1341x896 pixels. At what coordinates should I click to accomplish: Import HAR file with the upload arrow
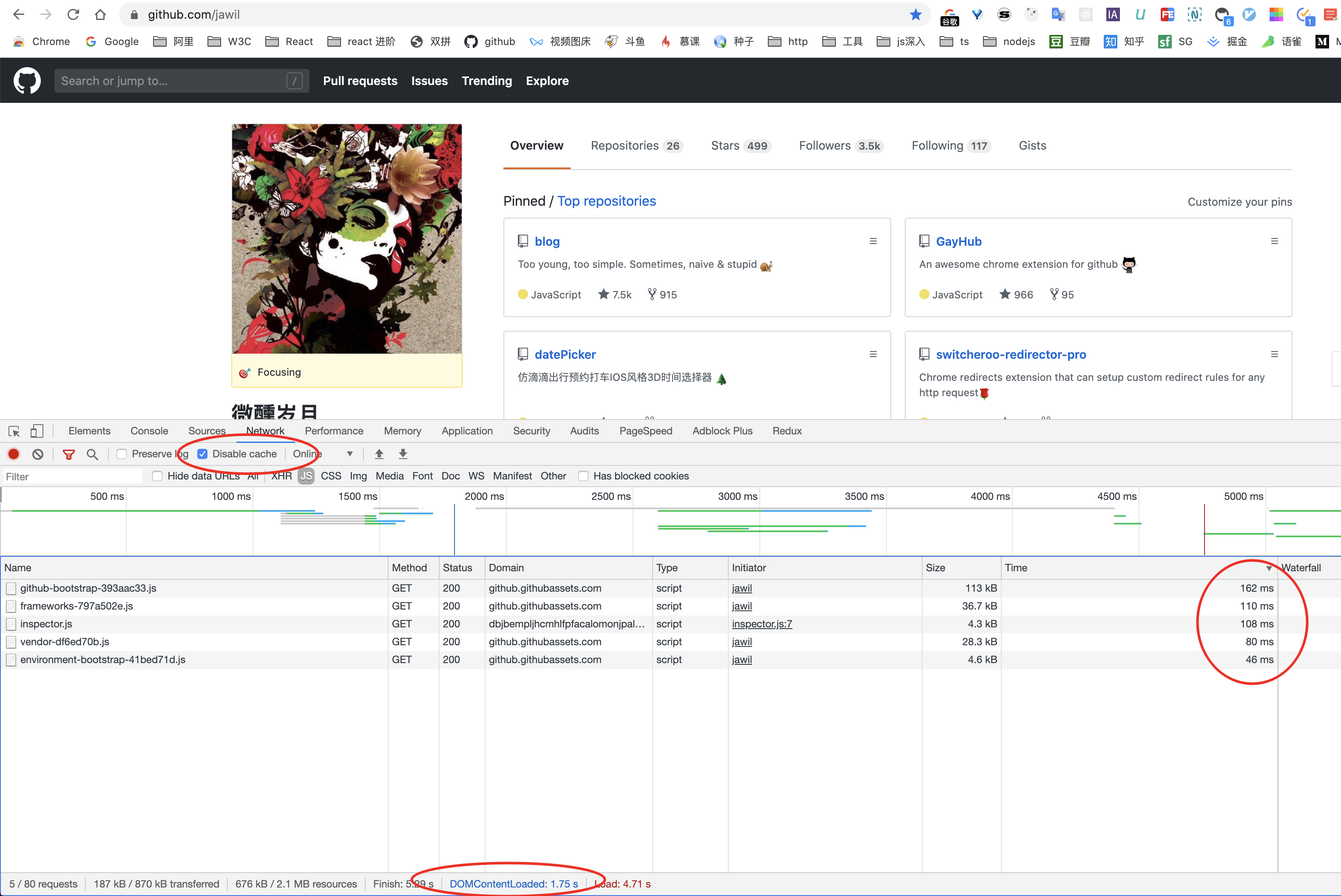pyautogui.click(x=379, y=454)
